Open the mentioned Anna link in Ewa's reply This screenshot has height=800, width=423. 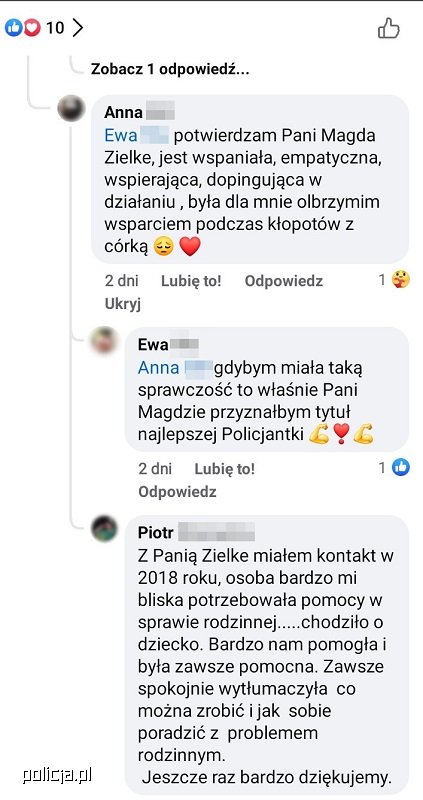click(175, 368)
